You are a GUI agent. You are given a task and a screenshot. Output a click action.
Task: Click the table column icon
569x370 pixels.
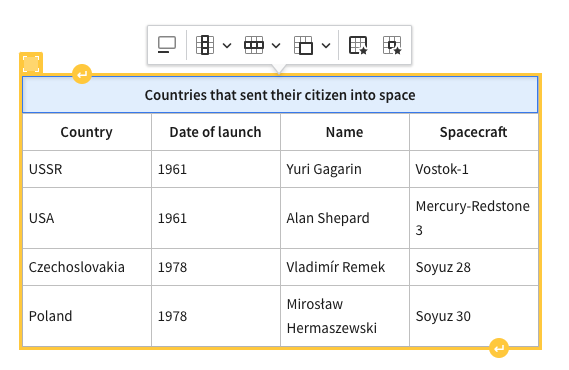(x=205, y=45)
